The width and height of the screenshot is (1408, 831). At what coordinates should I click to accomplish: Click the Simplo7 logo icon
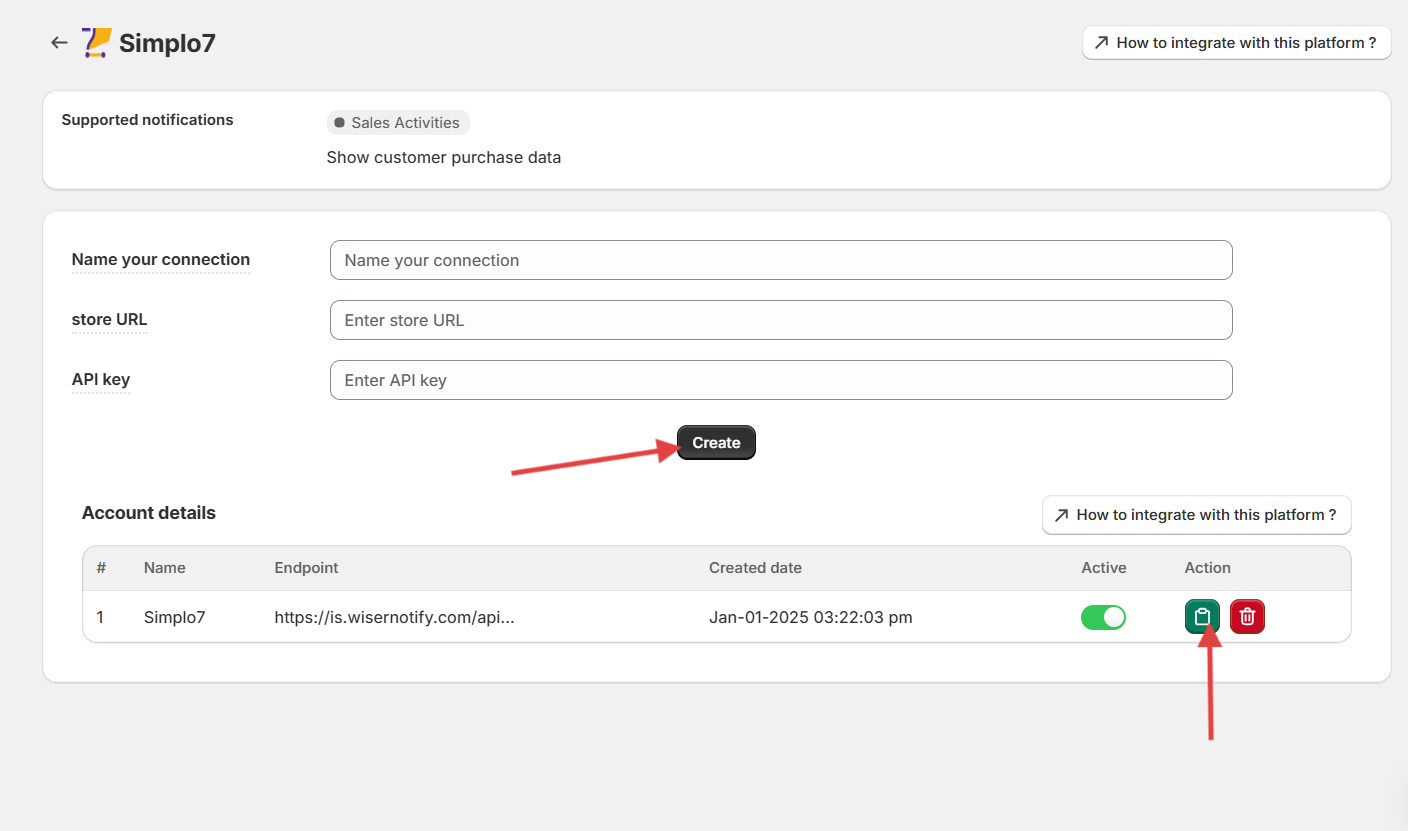coord(96,43)
